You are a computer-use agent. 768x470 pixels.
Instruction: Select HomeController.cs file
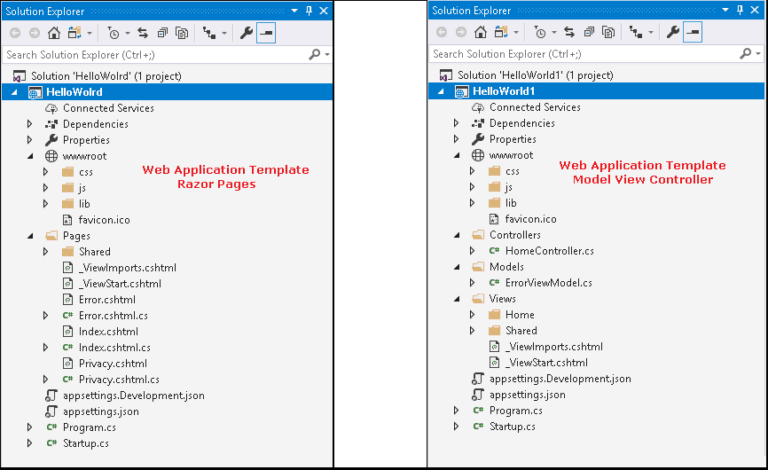549,251
